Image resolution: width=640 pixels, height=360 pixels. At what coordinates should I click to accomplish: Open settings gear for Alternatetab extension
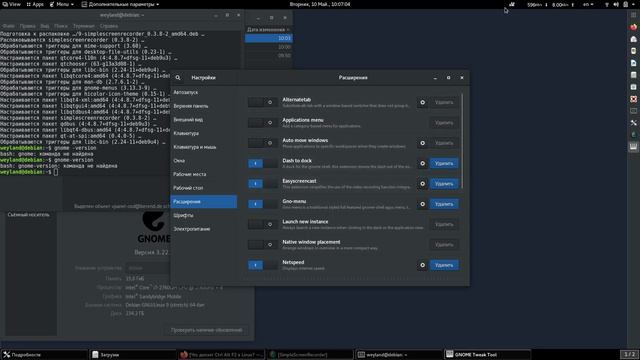point(422,102)
